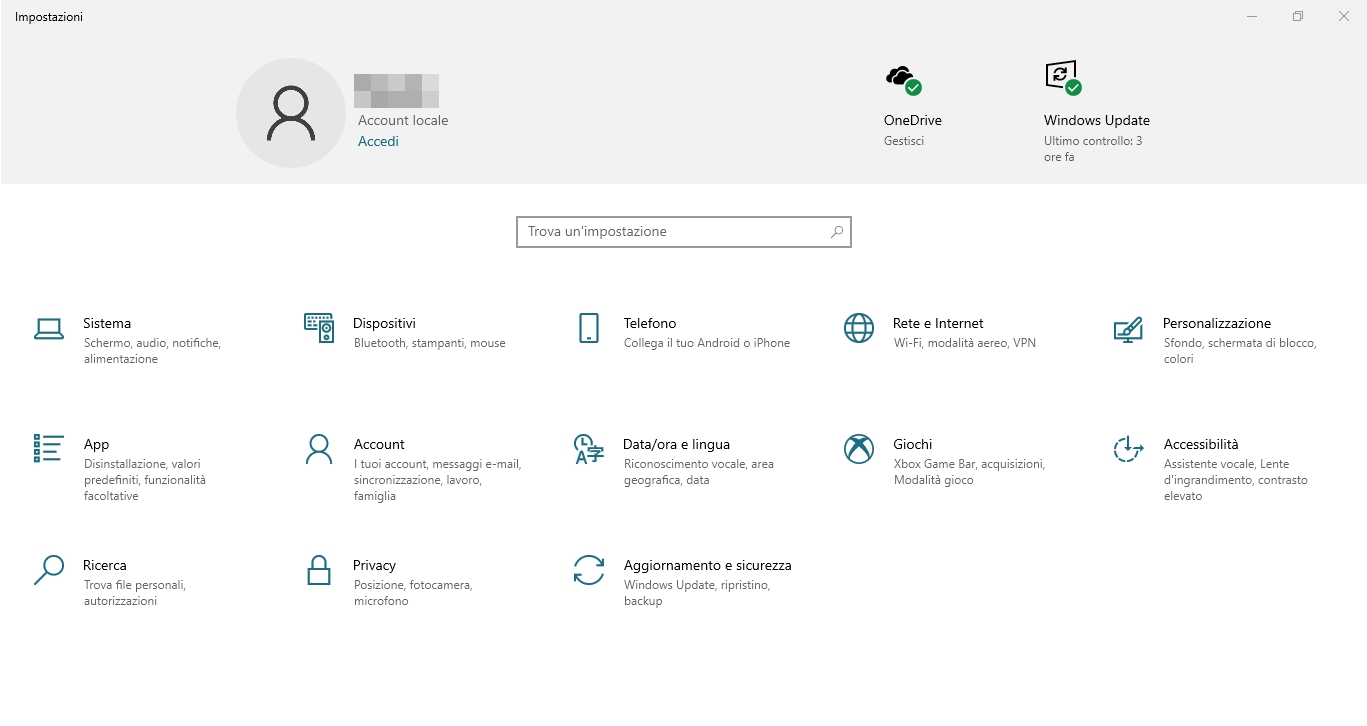Click the search magnifier in the box
This screenshot has height=726, width=1367.
coord(837,232)
